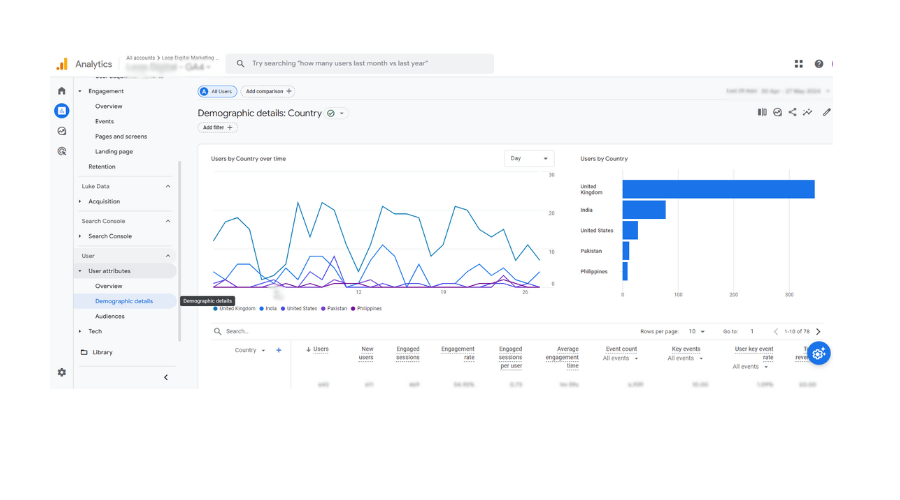Open the Day granularity dropdown
Screen dimensions: 900x500
pyautogui.click(x=529, y=158)
